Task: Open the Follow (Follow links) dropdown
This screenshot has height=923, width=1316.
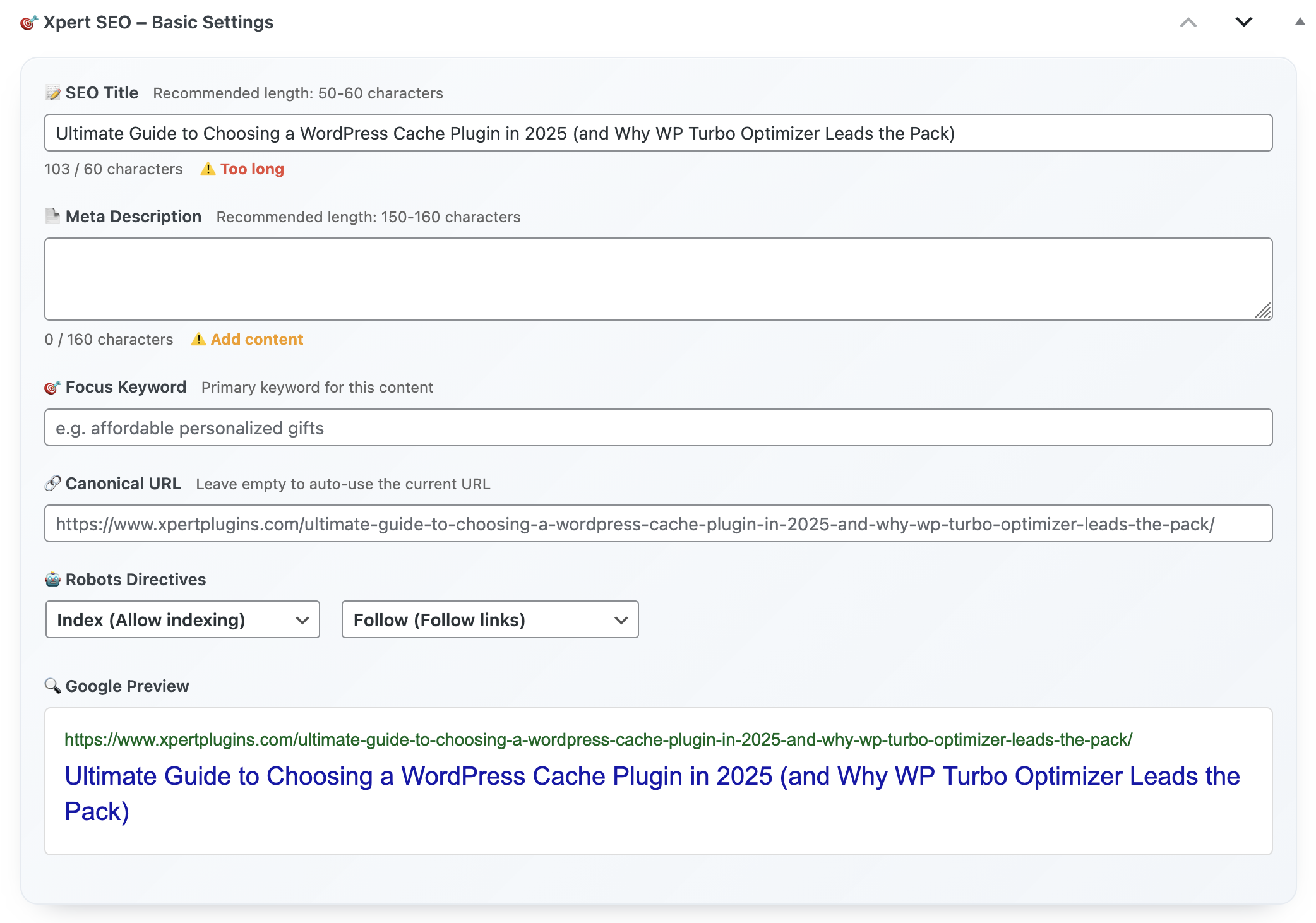Action: coord(490,619)
